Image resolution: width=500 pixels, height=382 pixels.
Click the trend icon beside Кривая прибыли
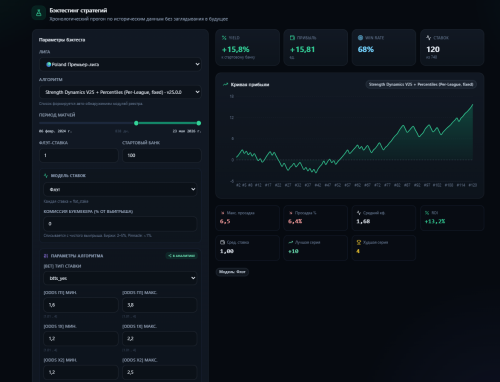click(226, 85)
